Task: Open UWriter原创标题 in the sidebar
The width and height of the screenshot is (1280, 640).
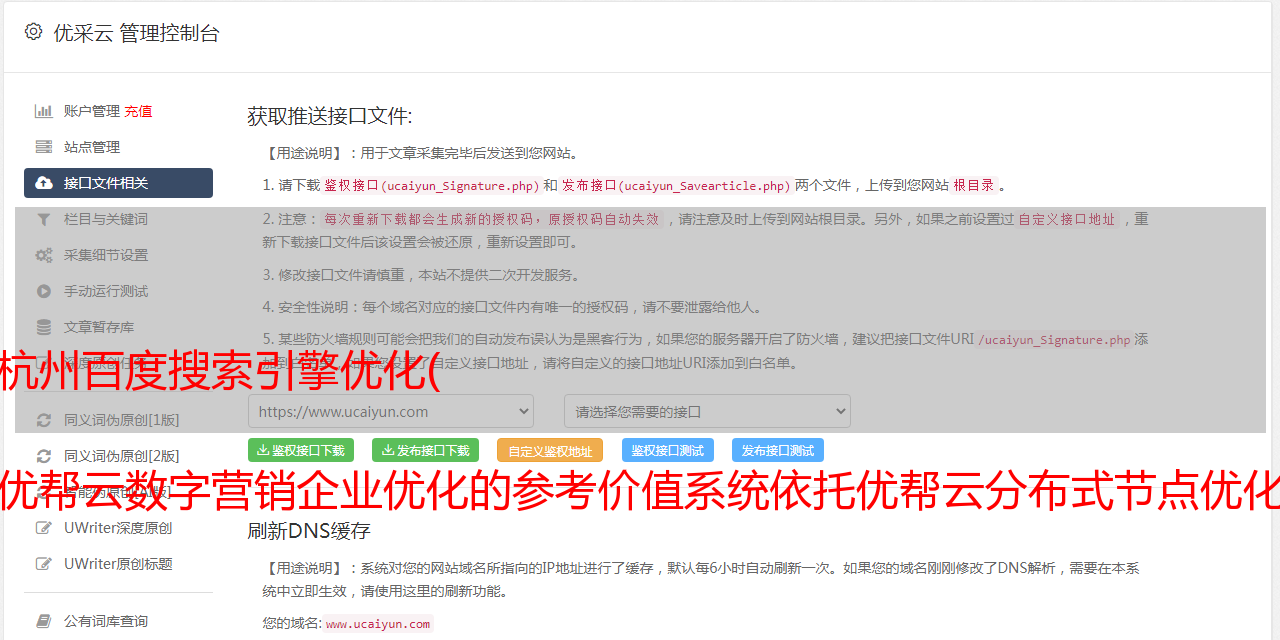Action: pos(118,564)
